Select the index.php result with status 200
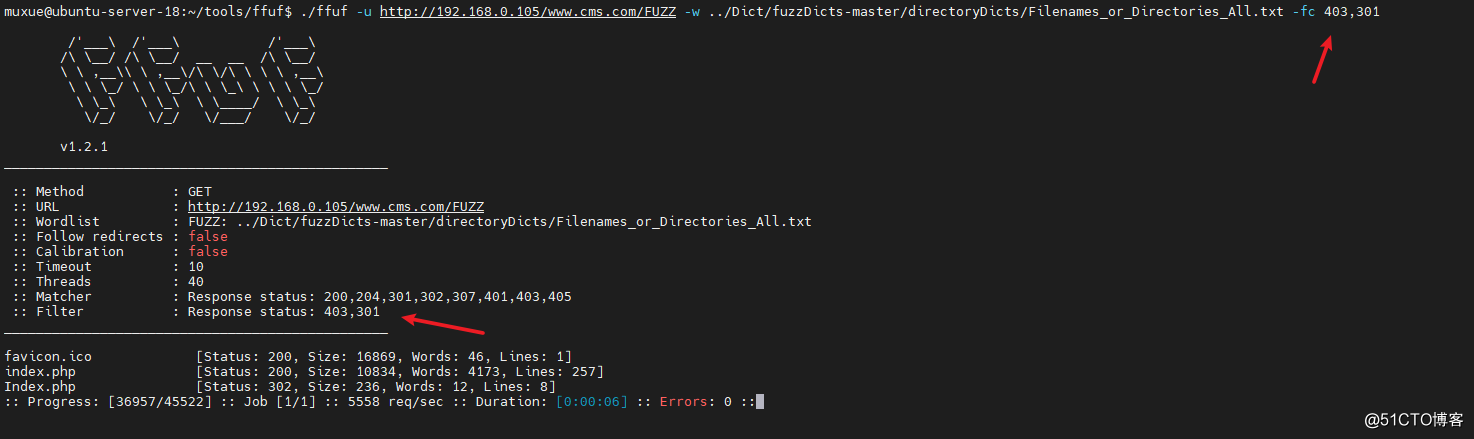1474x439 pixels. coord(304,371)
